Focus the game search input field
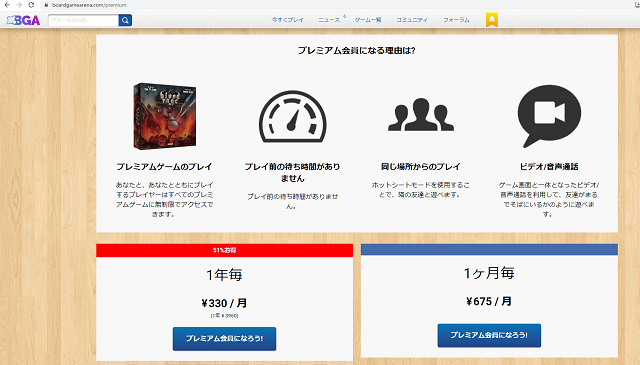This screenshot has width=640, height=365. pyautogui.click(x=83, y=20)
